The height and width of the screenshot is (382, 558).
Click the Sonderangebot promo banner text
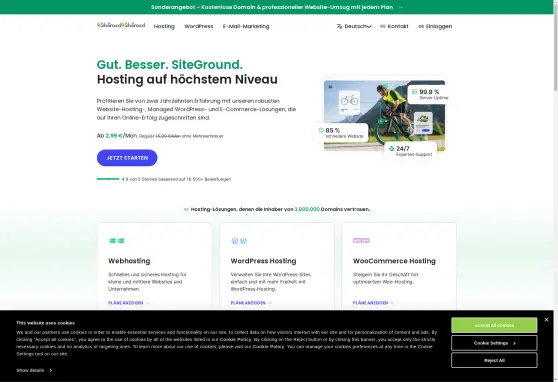pyautogui.click(x=272, y=7)
